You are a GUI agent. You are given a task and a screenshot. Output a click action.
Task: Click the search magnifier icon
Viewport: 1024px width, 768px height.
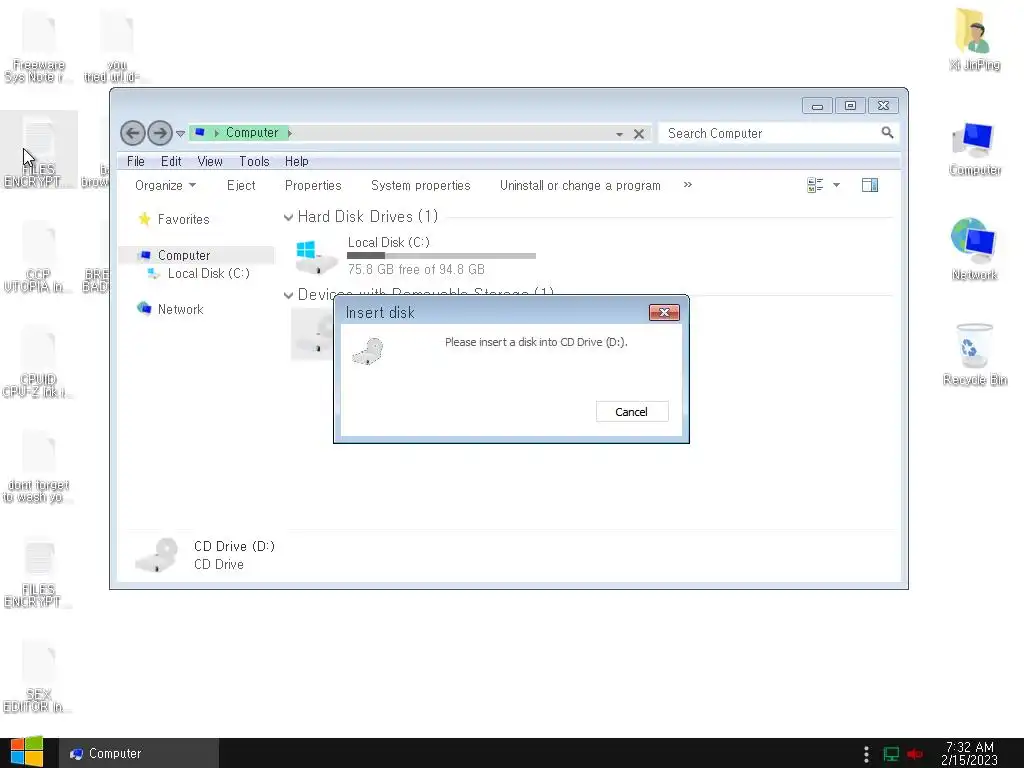pyautogui.click(x=887, y=133)
